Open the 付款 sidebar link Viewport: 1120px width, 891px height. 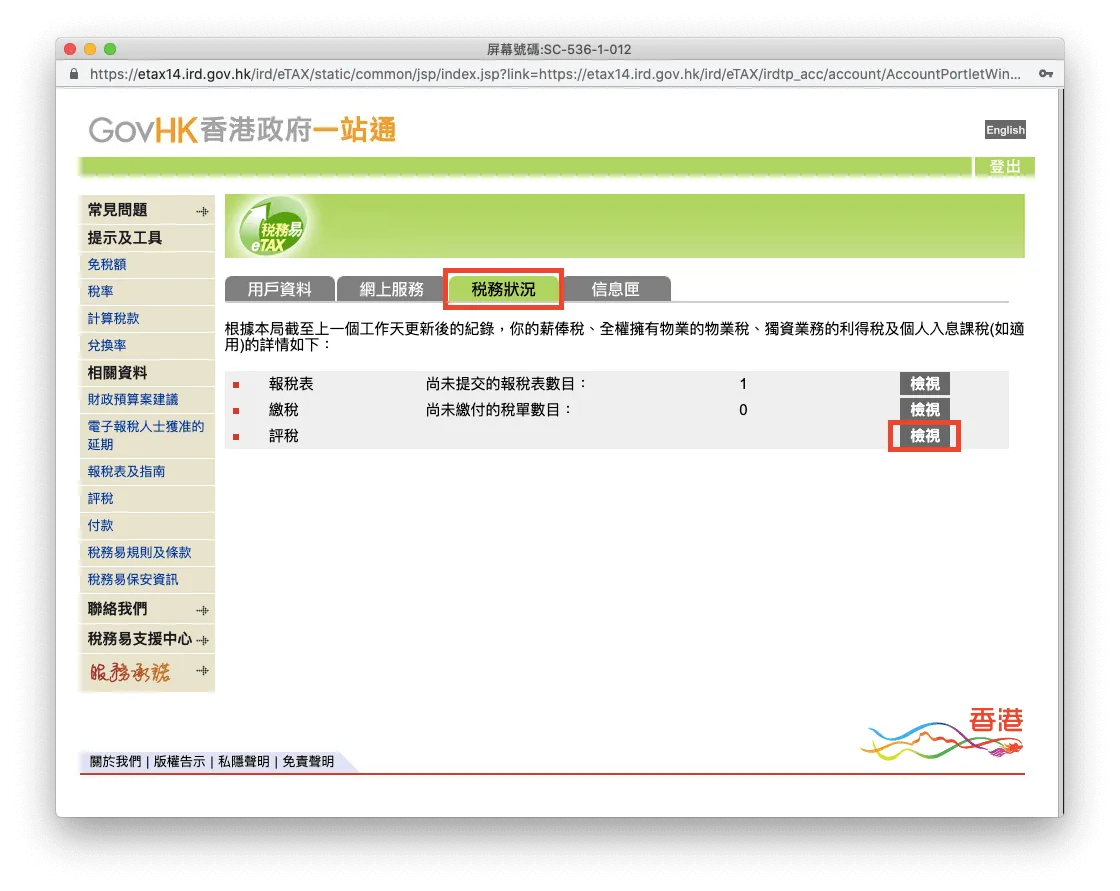click(101, 525)
